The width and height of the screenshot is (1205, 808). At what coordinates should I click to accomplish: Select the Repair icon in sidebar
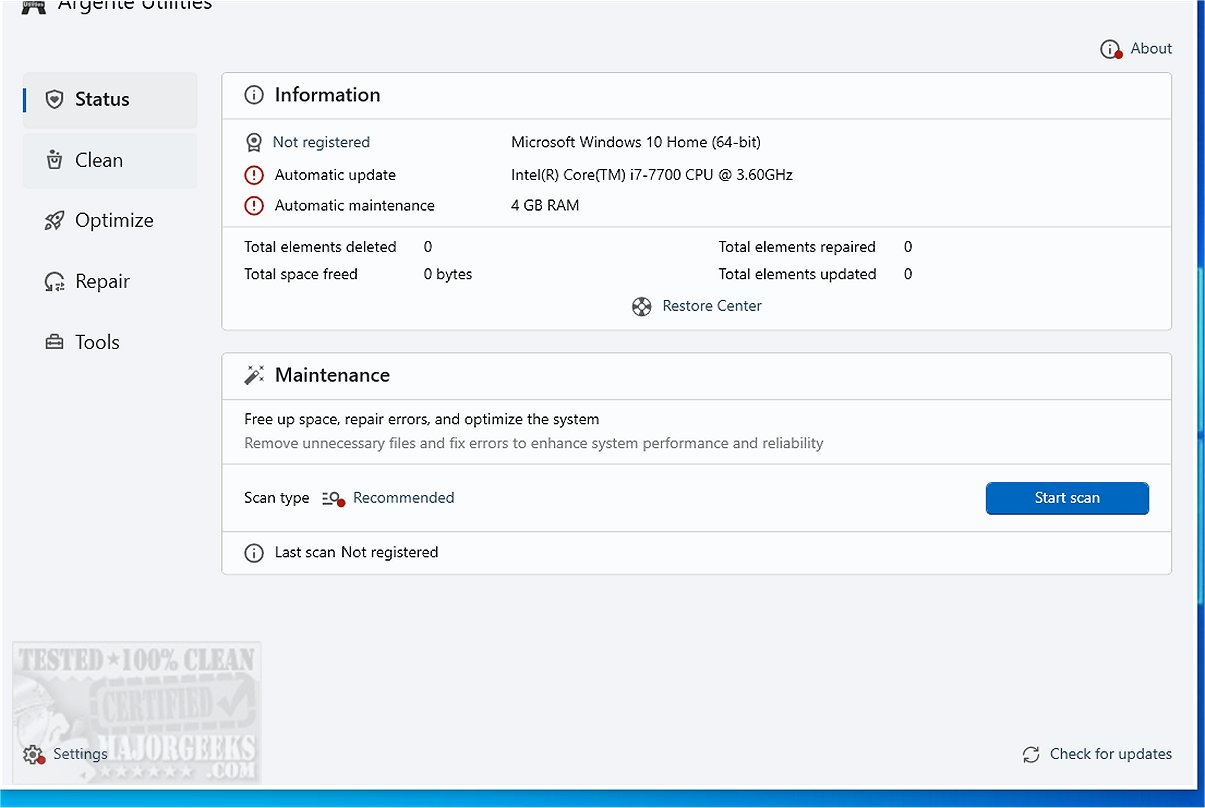click(x=55, y=282)
